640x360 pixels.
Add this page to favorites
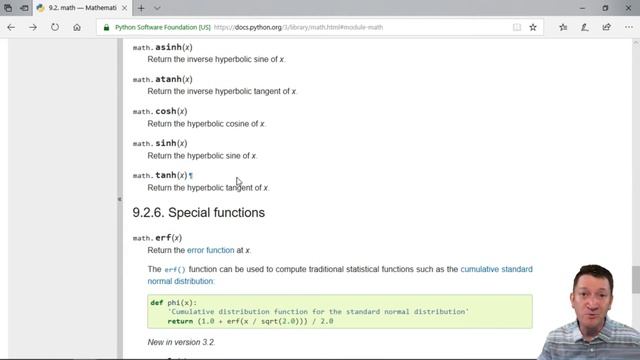click(x=533, y=27)
